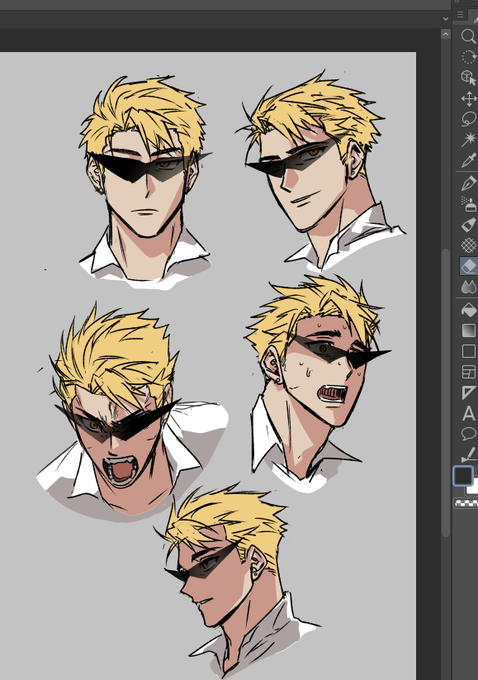
Task: Select the Frame border panel tool
Action: click(468, 372)
